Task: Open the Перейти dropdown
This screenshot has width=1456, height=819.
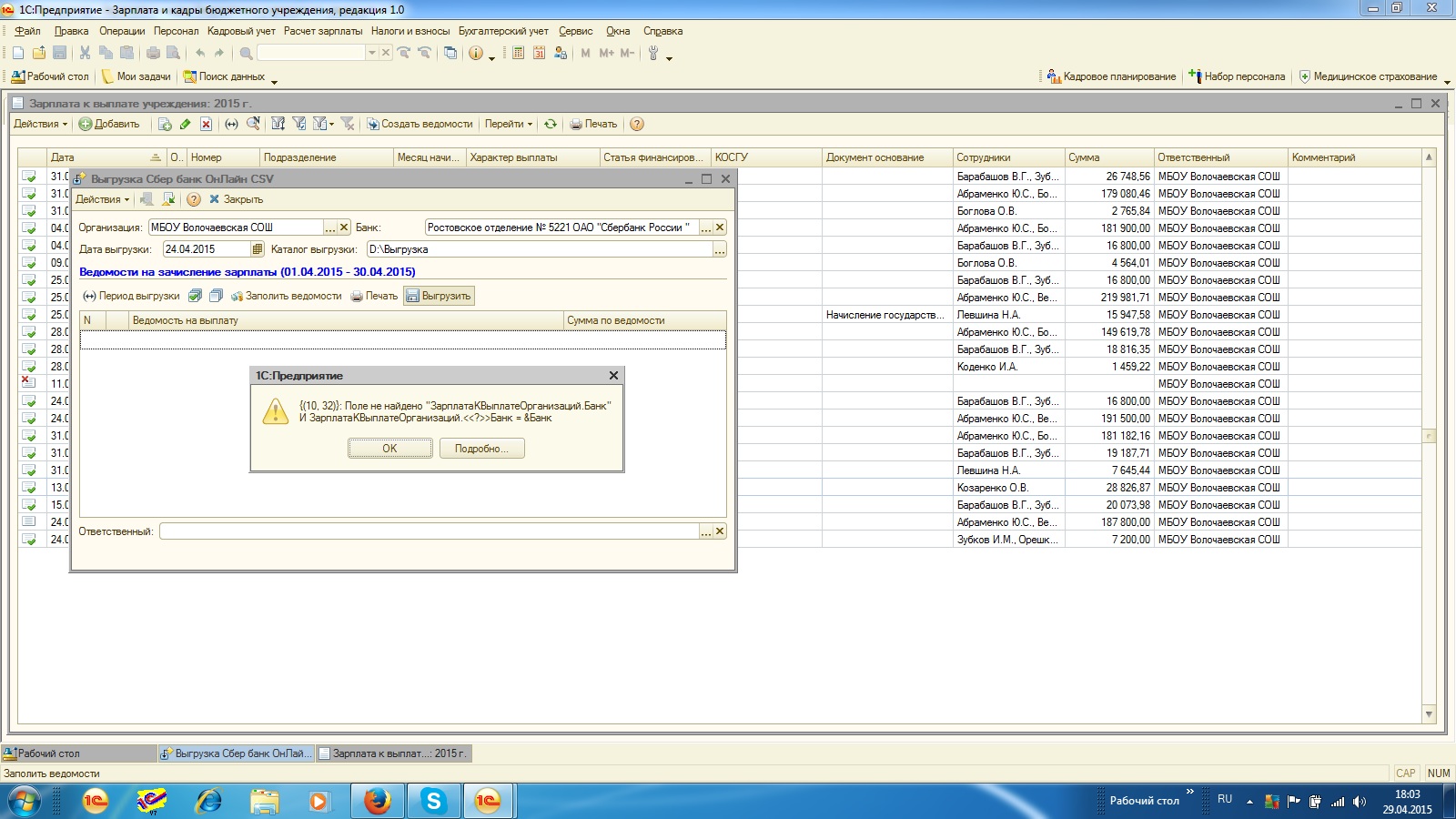Action: pyautogui.click(x=509, y=124)
